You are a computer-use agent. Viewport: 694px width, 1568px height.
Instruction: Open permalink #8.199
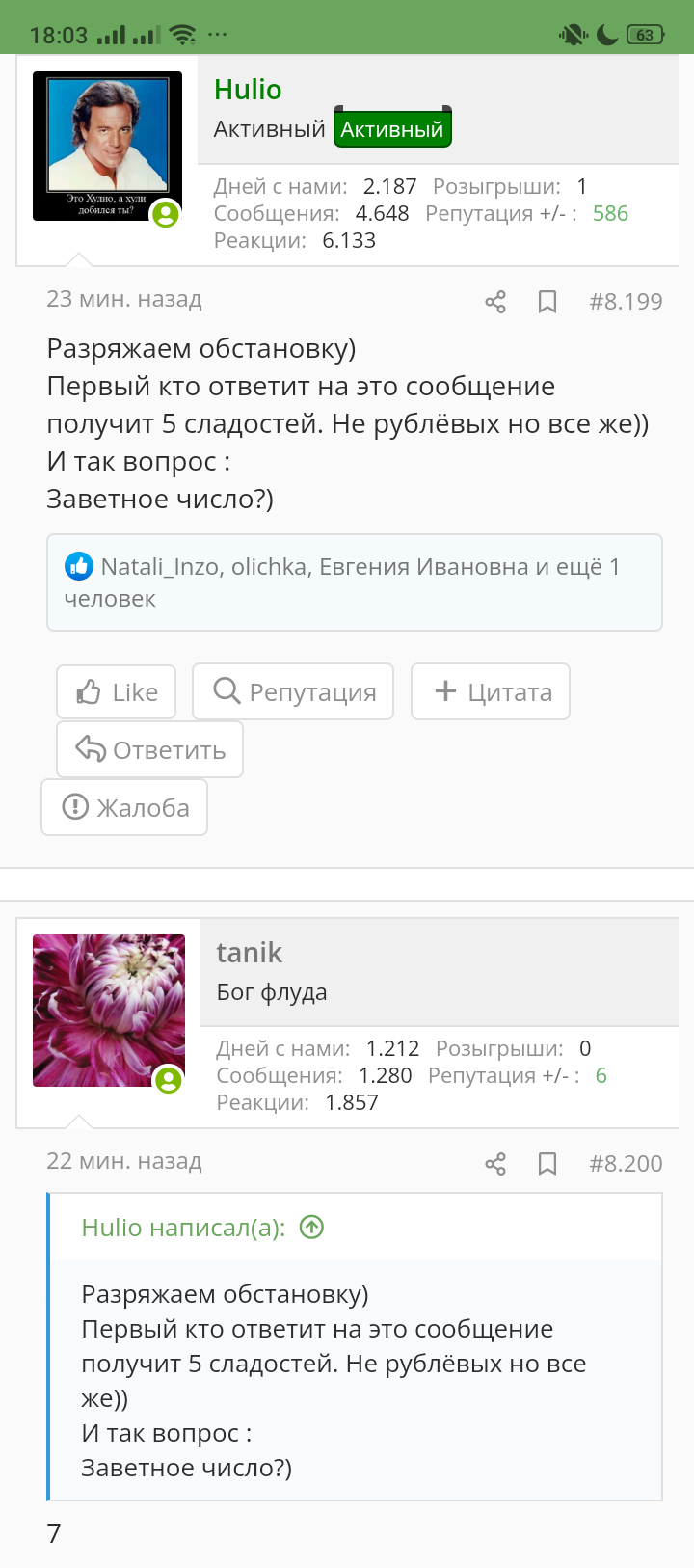(626, 302)
